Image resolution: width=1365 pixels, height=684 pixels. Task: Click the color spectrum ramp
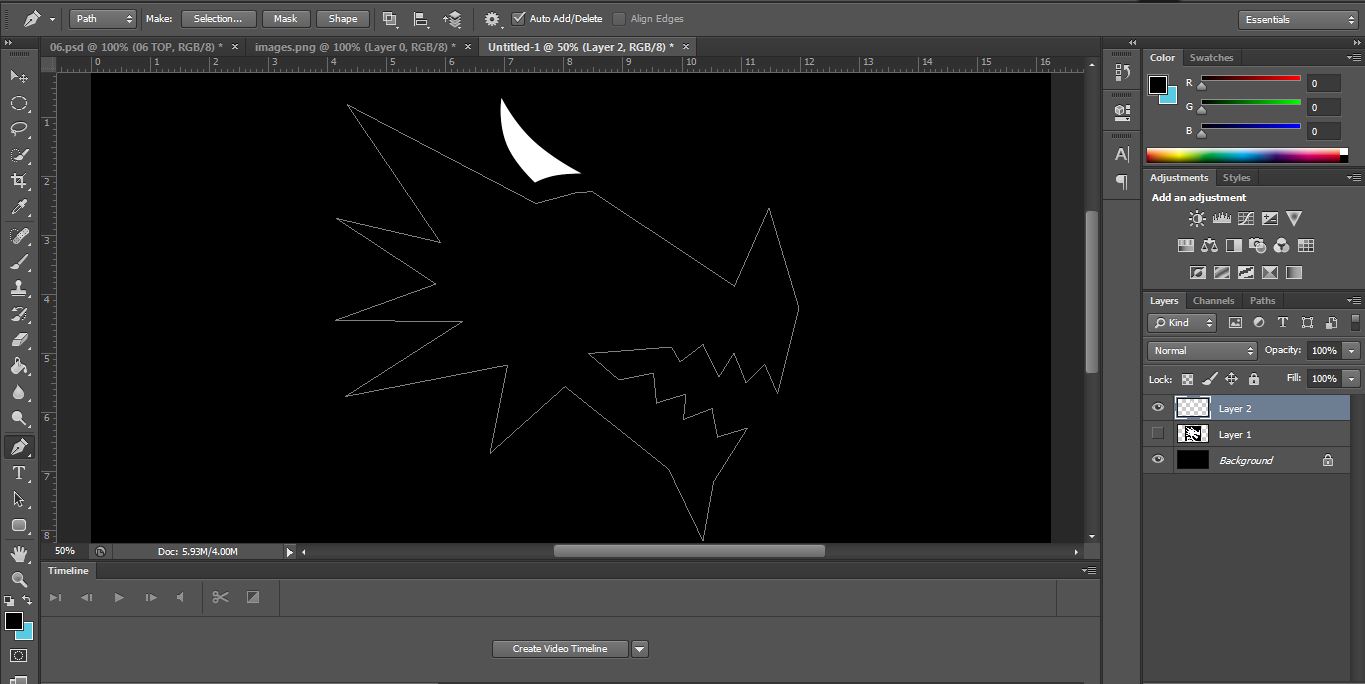pos(1242,156)
